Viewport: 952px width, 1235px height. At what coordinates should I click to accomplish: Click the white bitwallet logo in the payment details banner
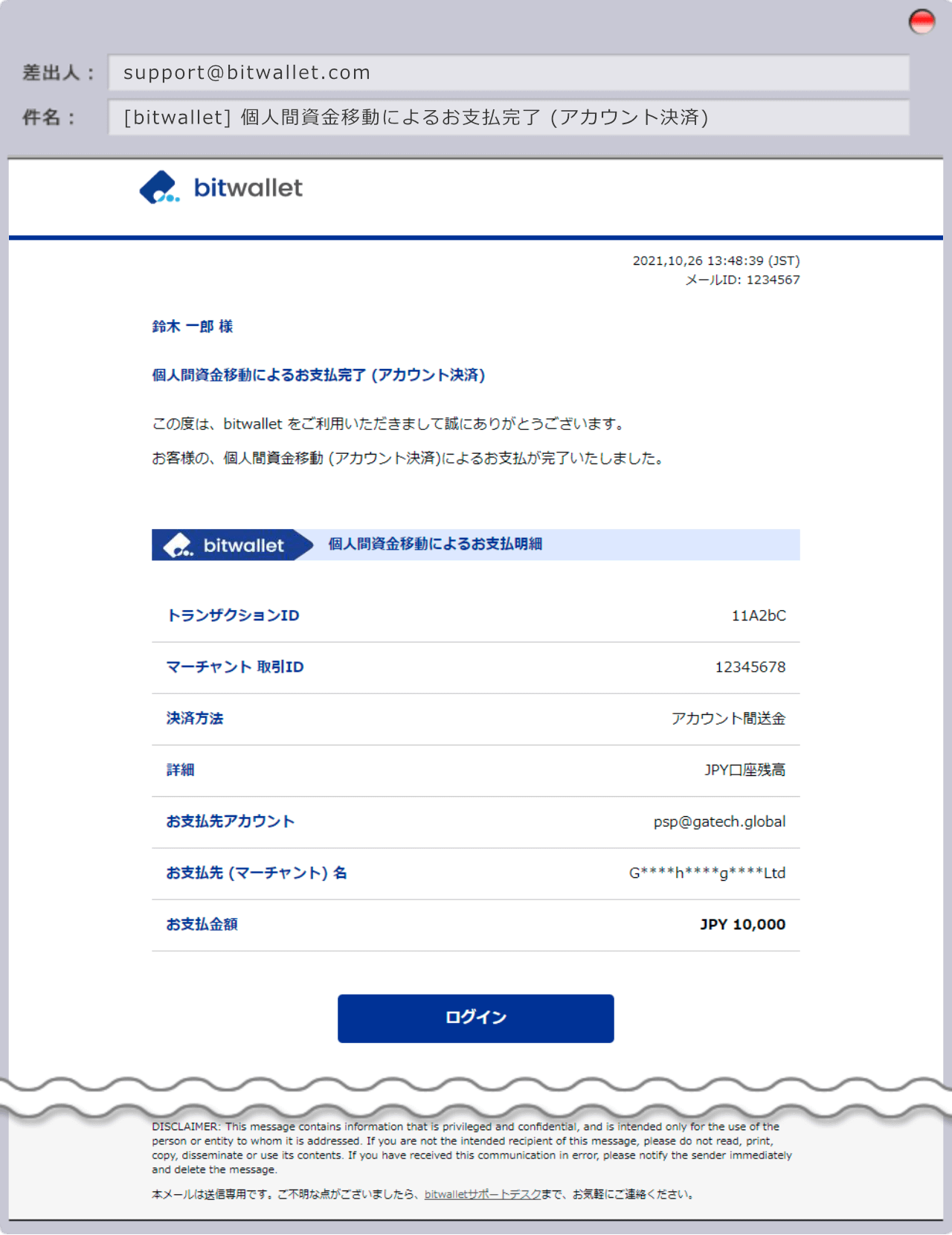click(224, 545)
